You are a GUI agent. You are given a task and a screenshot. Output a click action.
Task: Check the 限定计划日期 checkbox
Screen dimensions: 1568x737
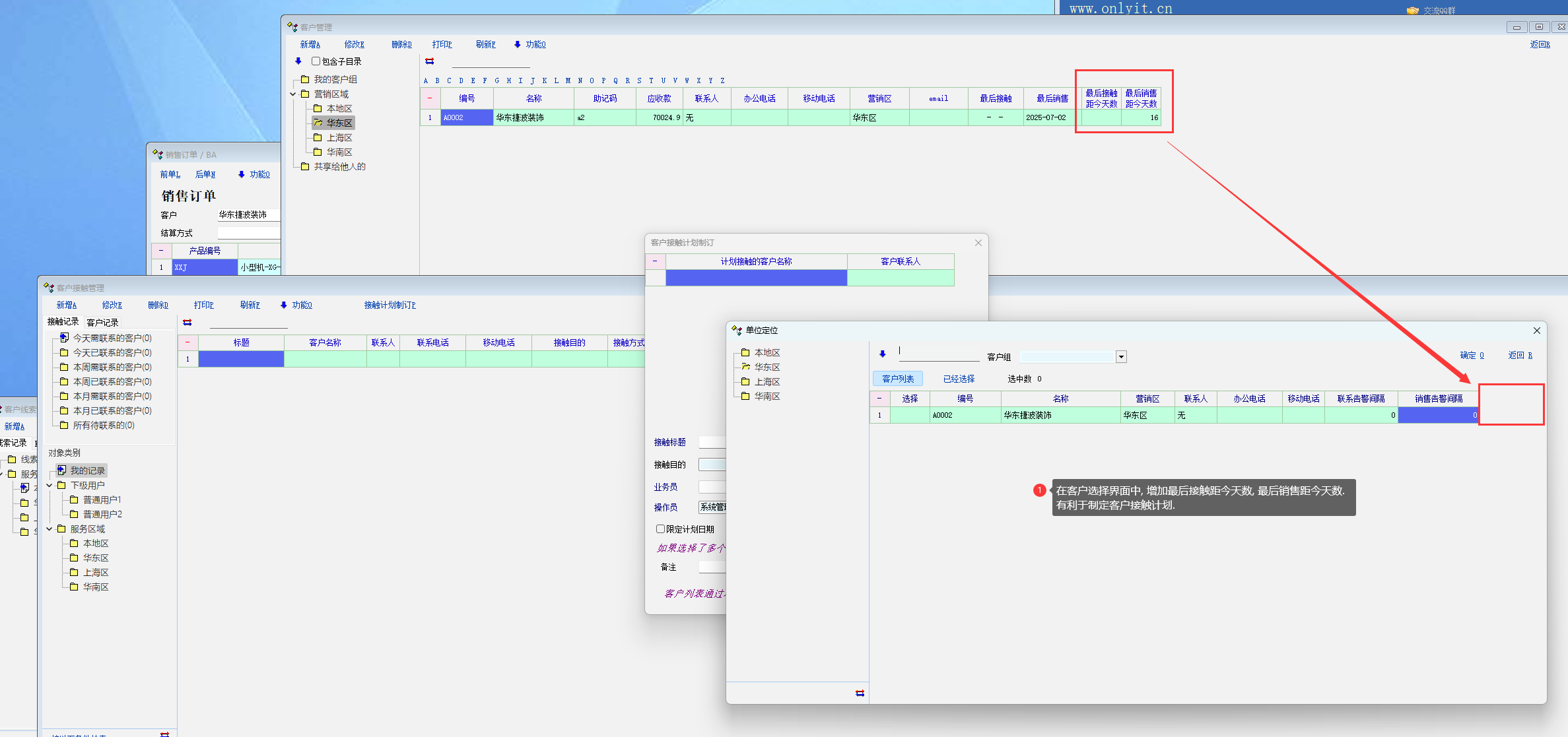point(660,529)
